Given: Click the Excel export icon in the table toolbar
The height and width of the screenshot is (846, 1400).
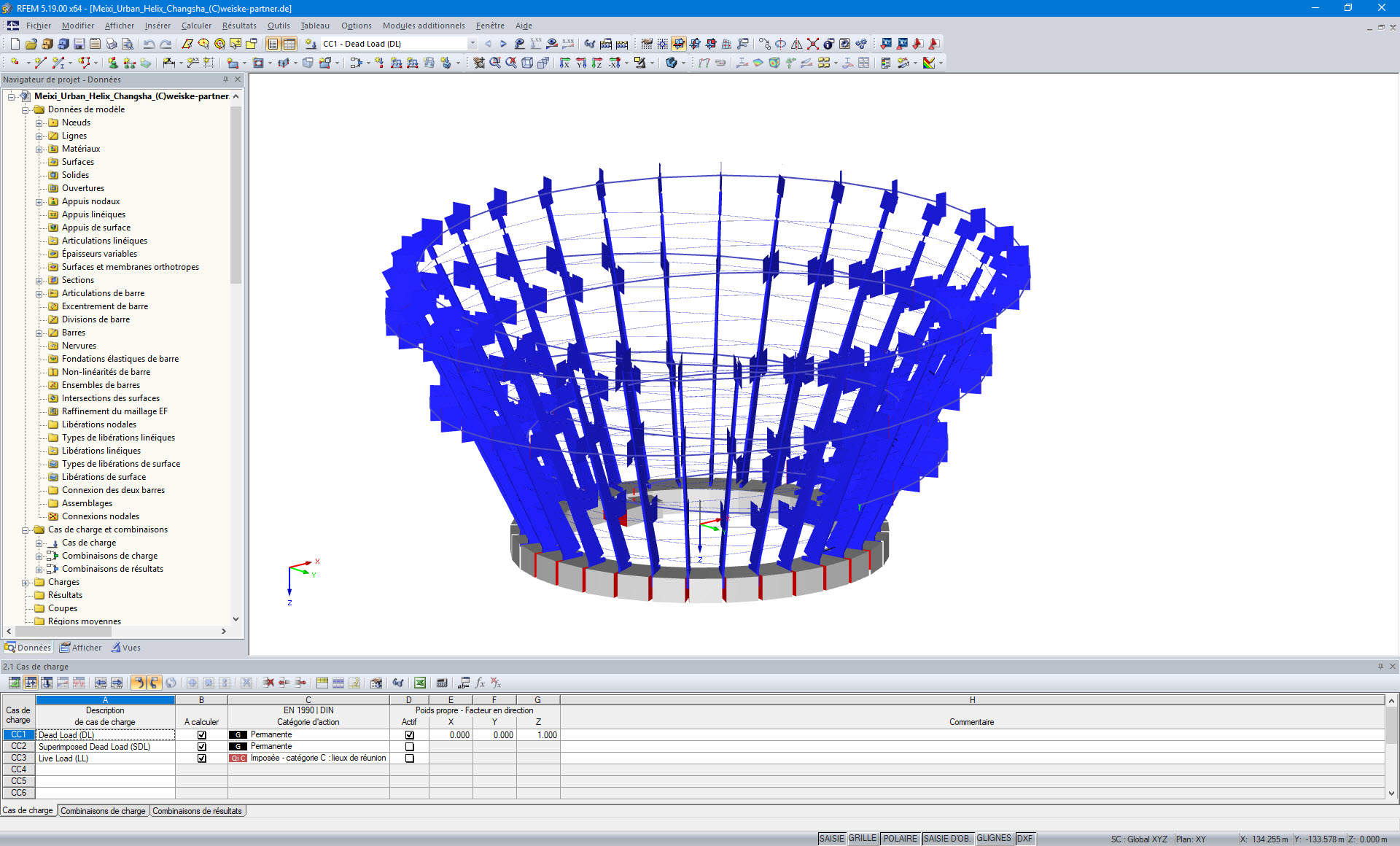Looking at the screenshot, I should coord(420,683).
